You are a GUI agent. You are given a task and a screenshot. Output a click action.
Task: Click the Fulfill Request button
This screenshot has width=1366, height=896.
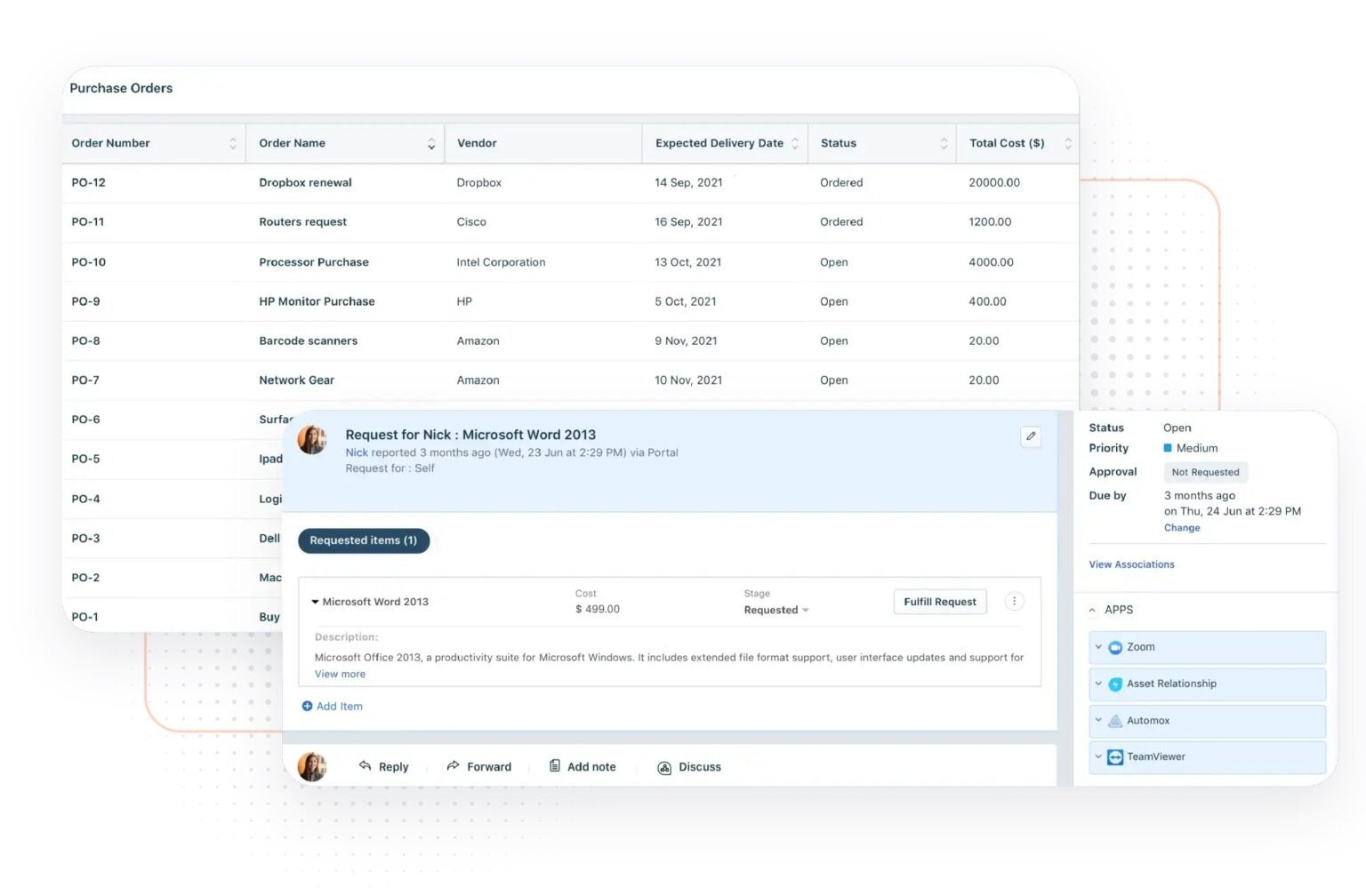coord(939,601)
